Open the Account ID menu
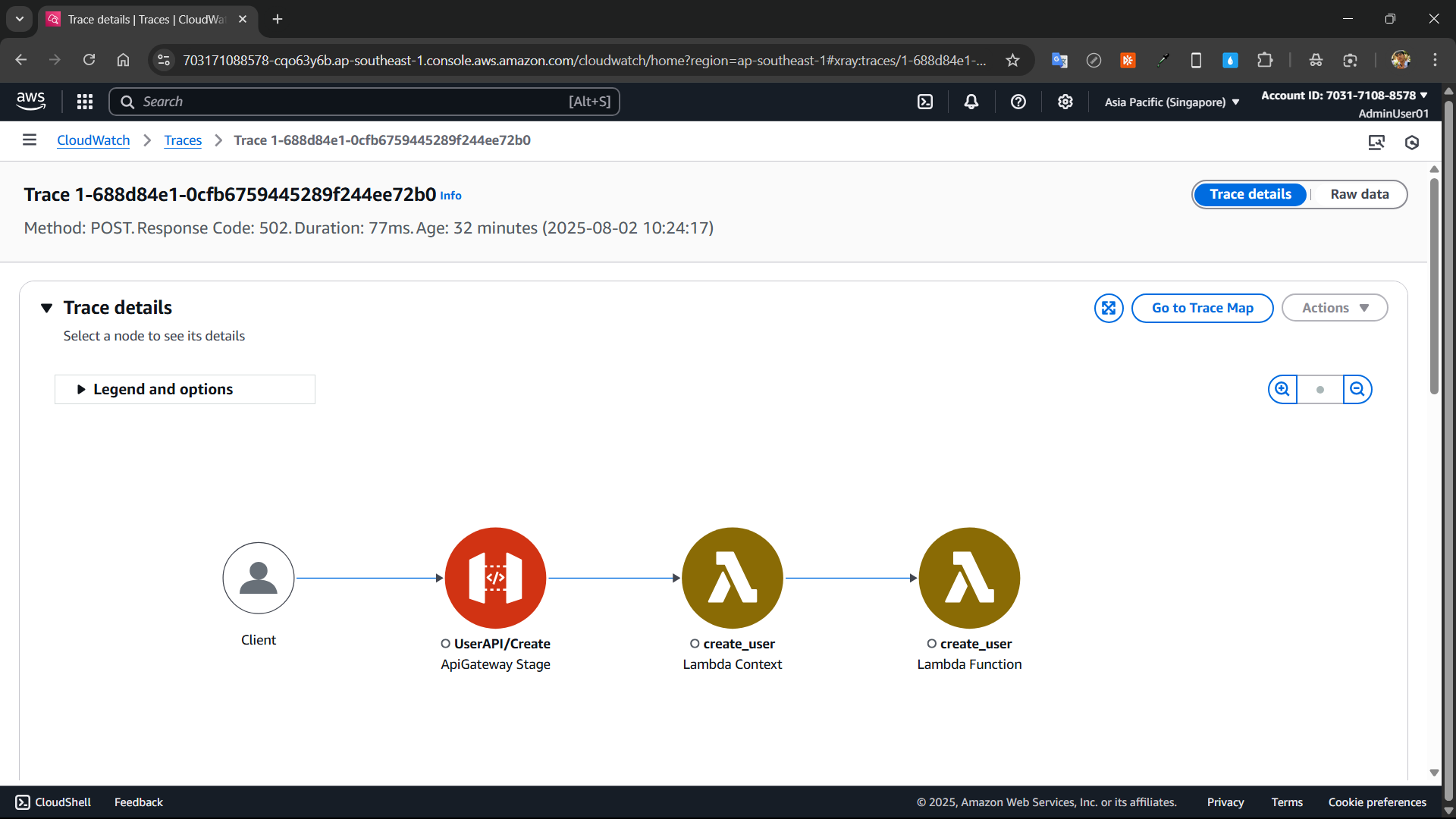 click(1345, 96)
